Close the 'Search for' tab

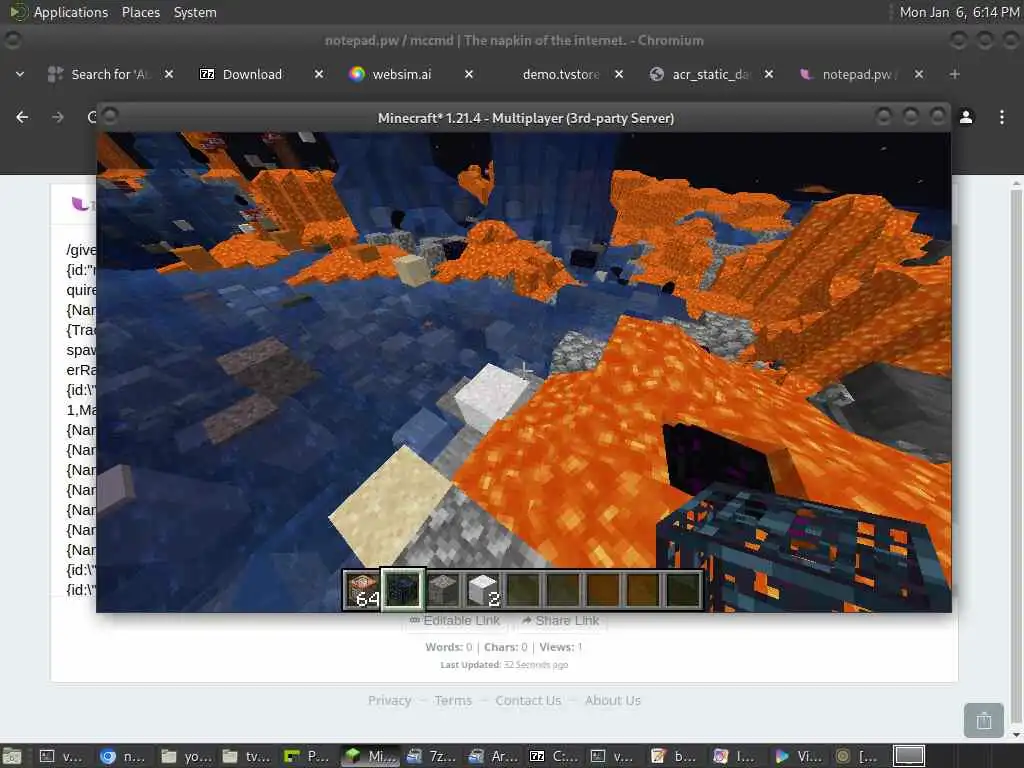tap(168, 74)
